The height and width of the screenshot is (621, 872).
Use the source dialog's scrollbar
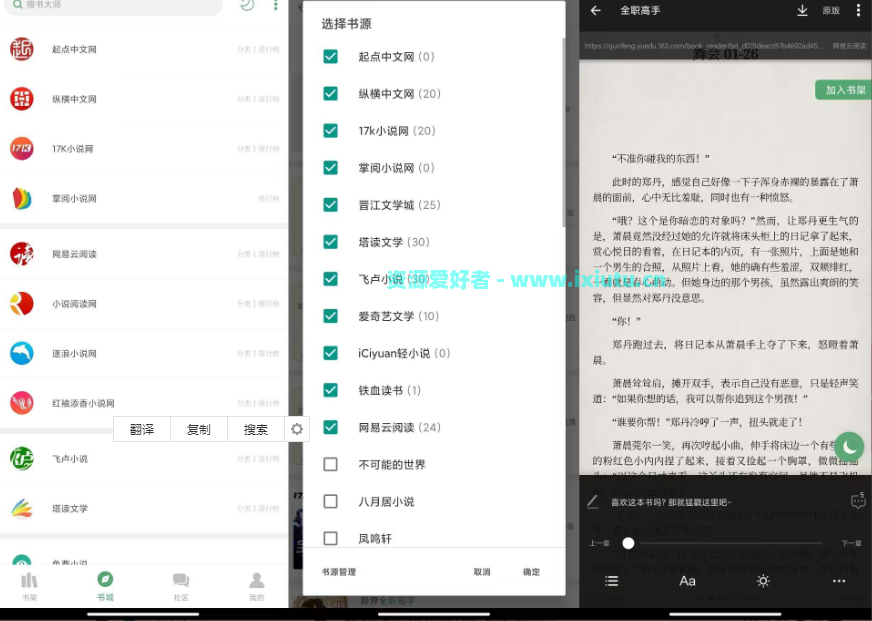pyautogui.click(x=563, y=132)
